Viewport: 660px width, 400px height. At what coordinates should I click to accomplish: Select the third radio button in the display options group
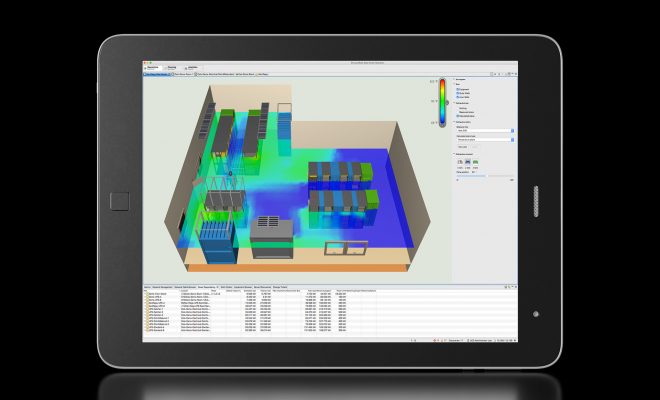(457, 115)
